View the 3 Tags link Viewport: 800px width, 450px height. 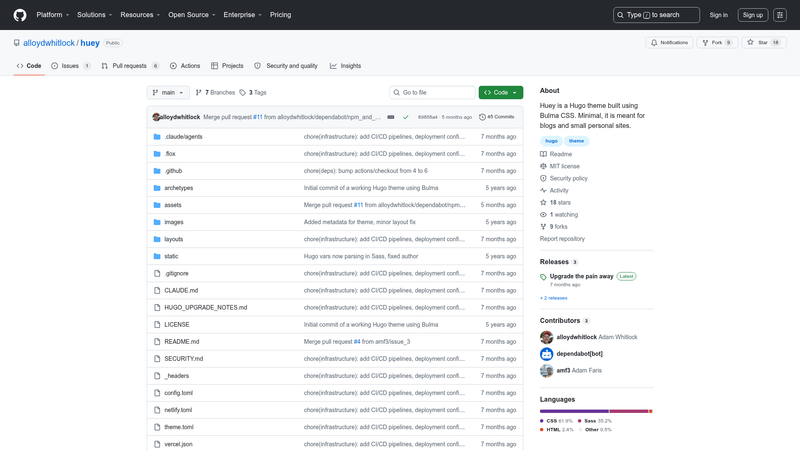[x=253, y=92]
